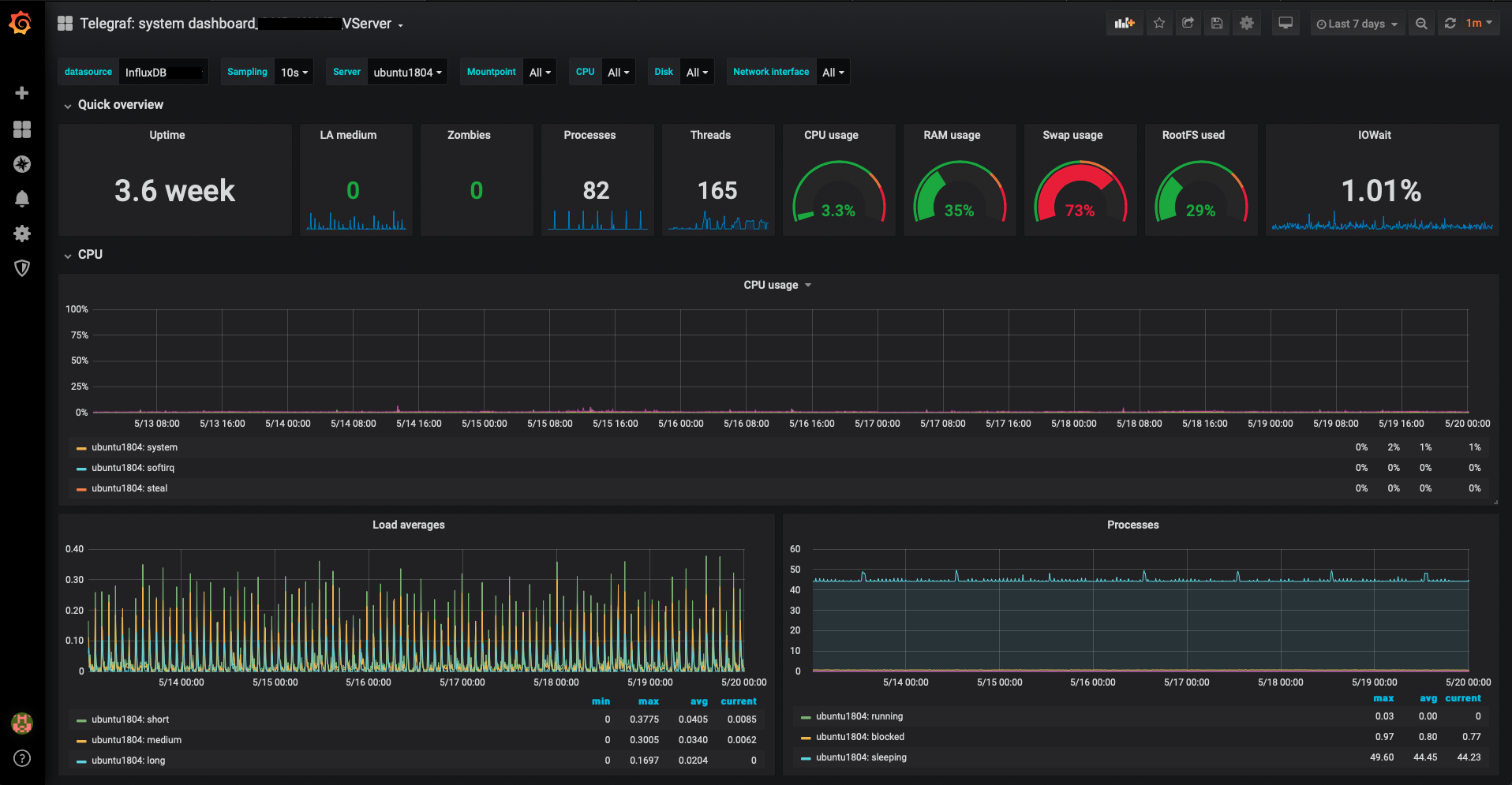Open the Disk All dropdown
This screenshot has height=785, width=1512.
coord(697,72)
